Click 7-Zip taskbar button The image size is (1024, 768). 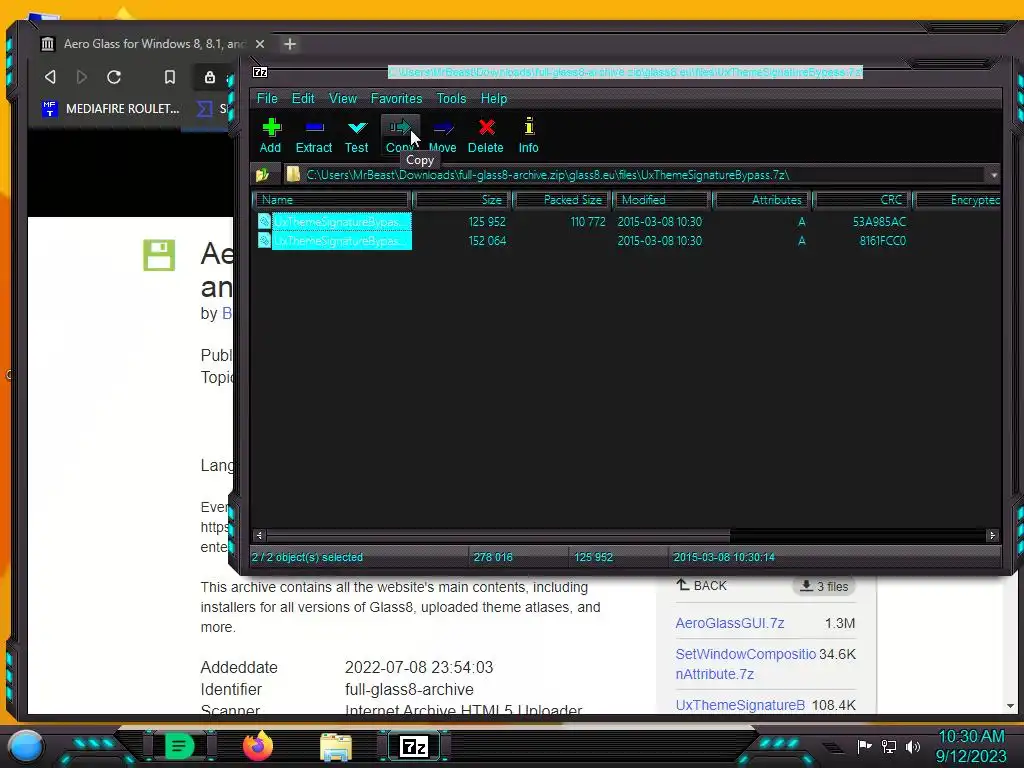pos(413,746)
